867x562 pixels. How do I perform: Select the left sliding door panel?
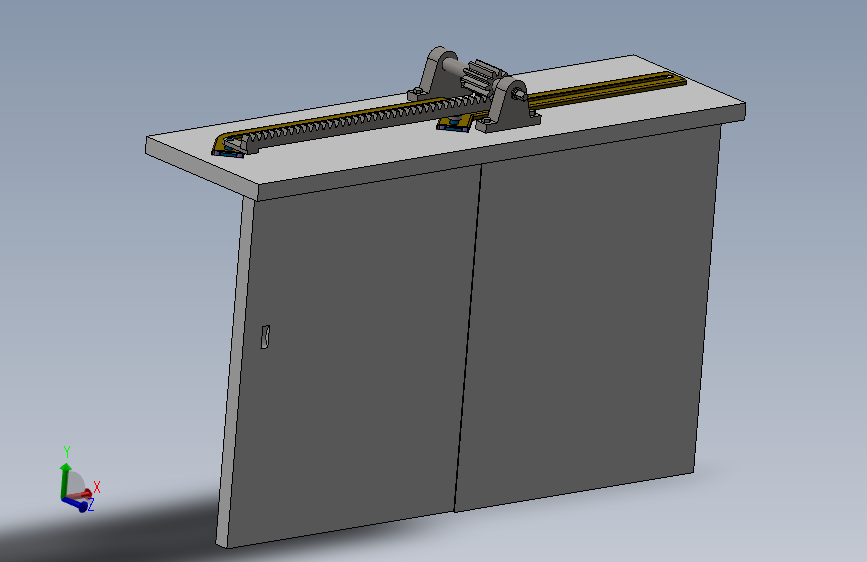click(x=354, y=354)
